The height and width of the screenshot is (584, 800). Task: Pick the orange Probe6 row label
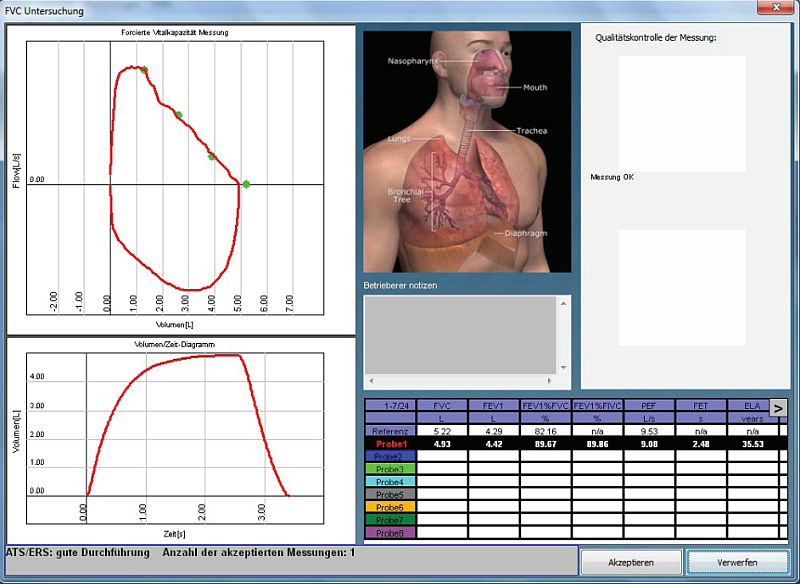coord(390,507)
